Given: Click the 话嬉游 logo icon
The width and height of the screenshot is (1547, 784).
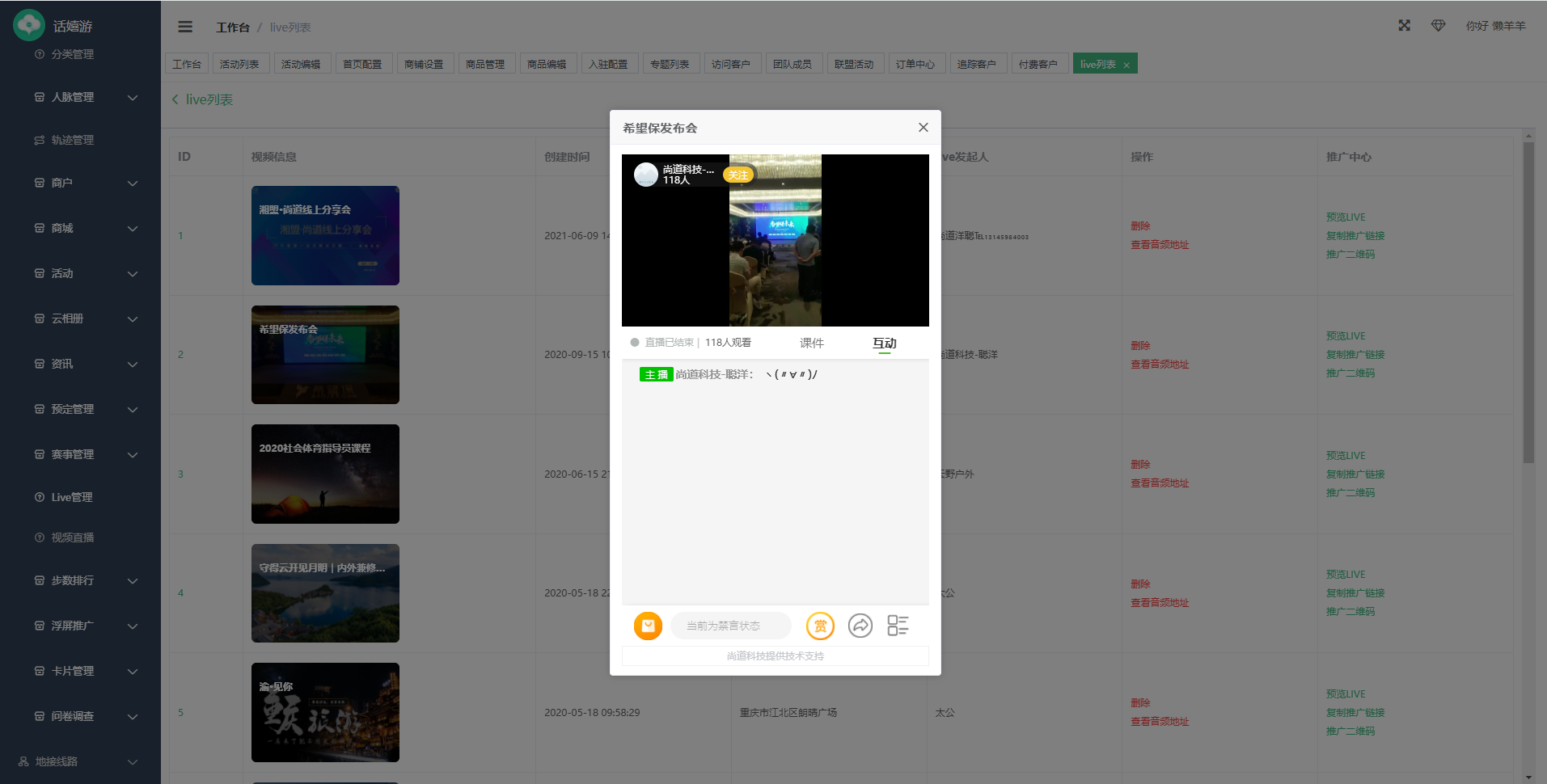Looking at the screenshot, I should pyautogui.click(x=29, y=25).
